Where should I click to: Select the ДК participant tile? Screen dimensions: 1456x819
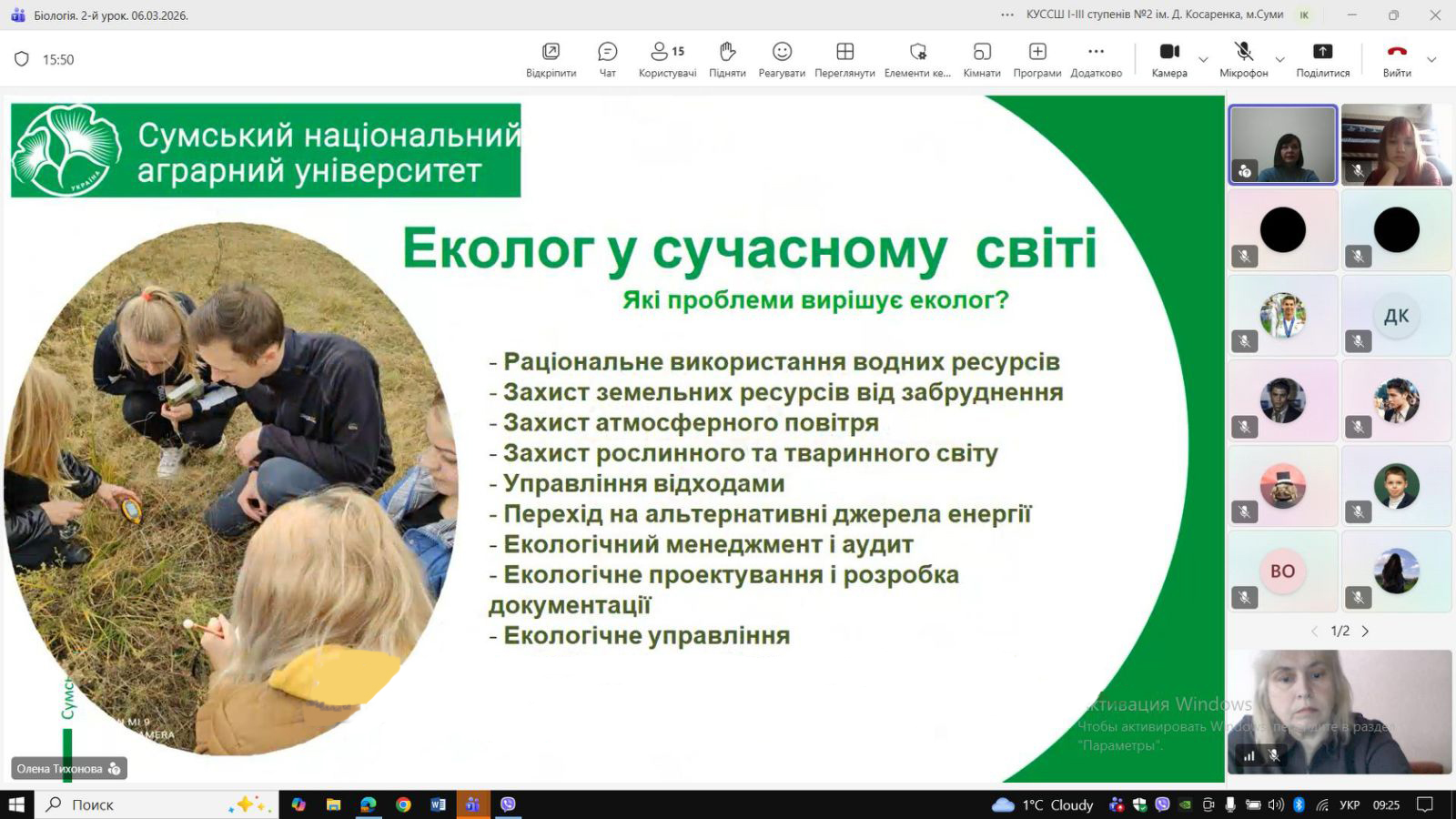coord(1396,316)
